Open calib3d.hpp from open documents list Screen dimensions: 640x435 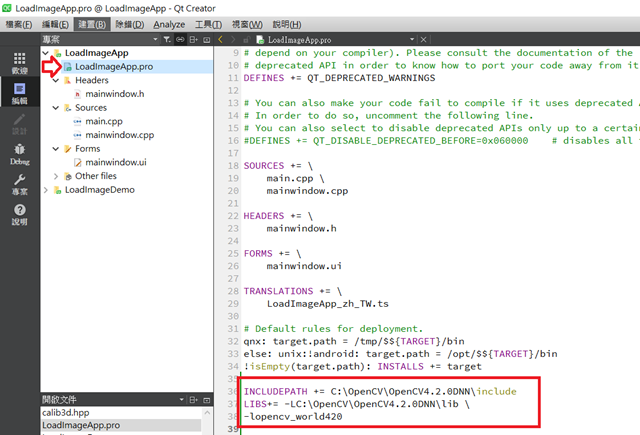pyautogui.click(x=65, y=413)
